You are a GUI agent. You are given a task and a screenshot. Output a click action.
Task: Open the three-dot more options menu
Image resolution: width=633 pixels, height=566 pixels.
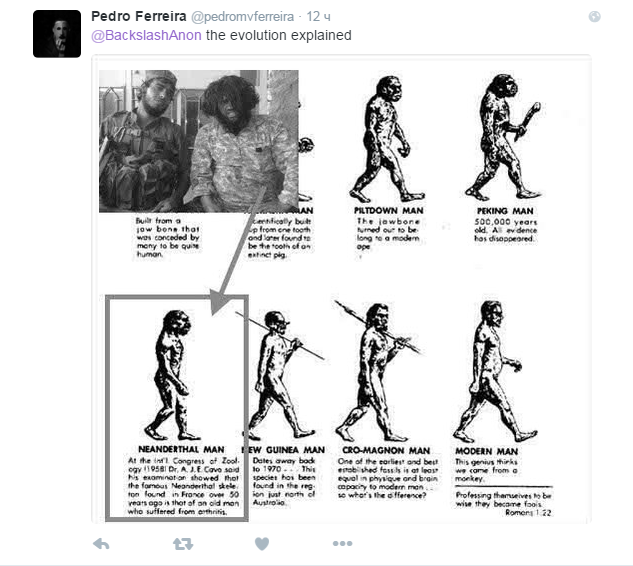point(342,544)
